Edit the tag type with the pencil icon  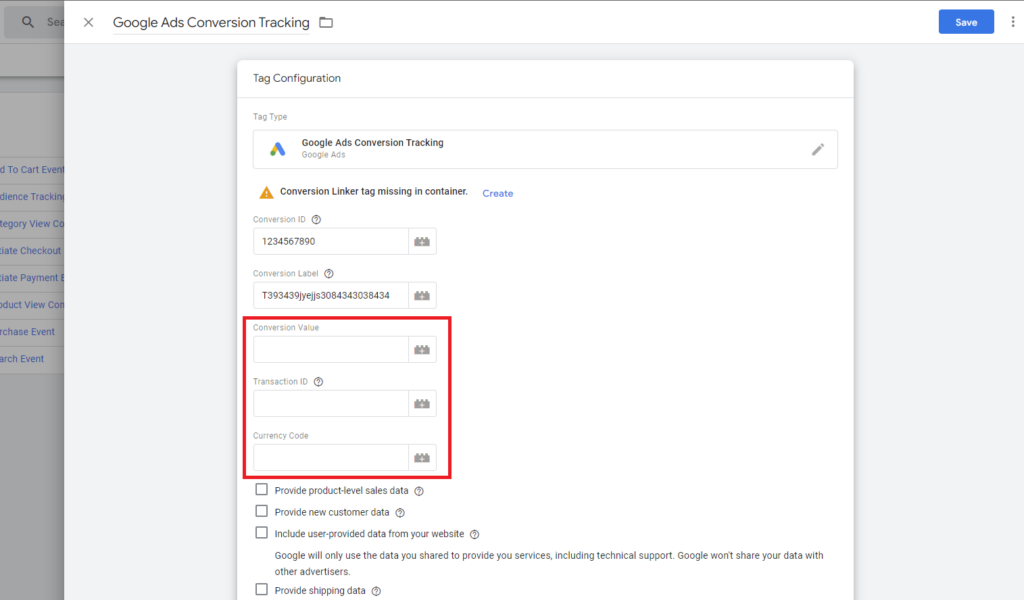click(x=818, y=148)
